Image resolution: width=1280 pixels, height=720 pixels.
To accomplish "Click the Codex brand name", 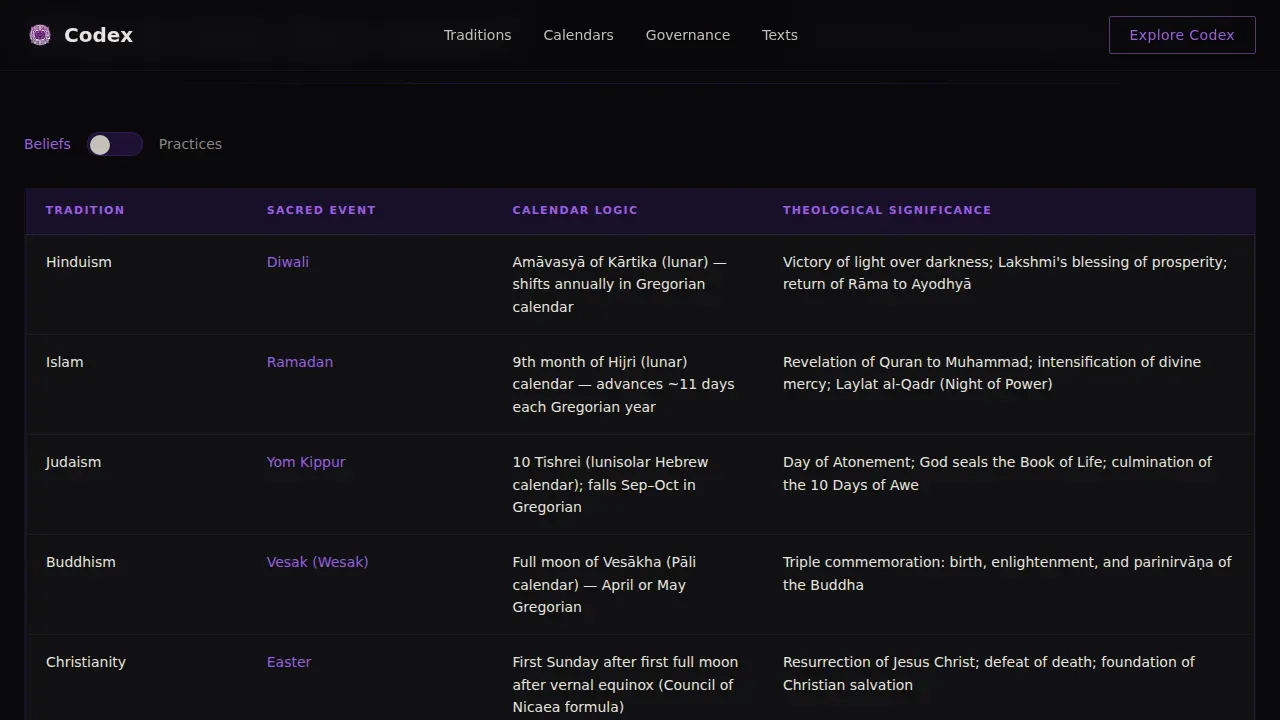I will [x=98, y=35].
